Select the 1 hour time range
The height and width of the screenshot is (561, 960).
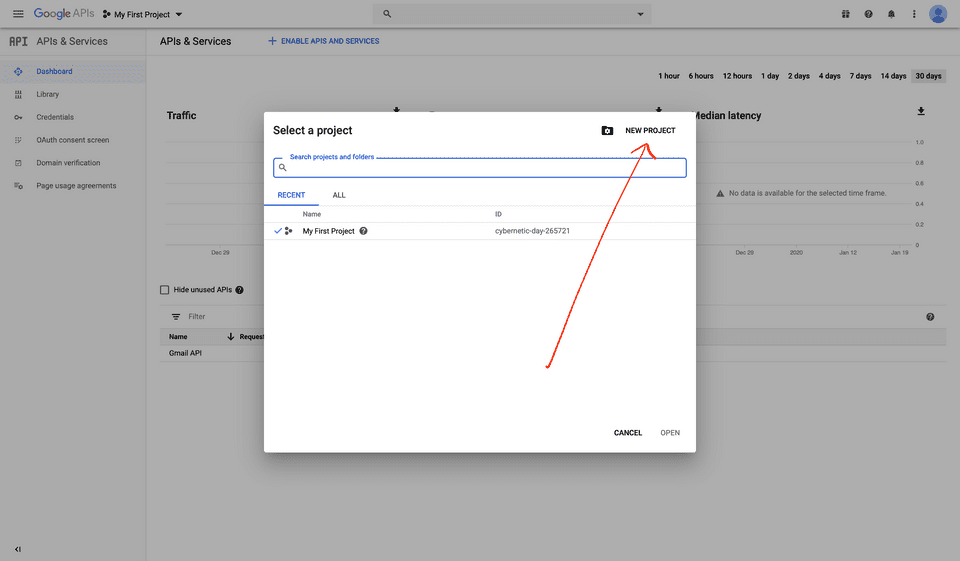[x=669, y=76]
